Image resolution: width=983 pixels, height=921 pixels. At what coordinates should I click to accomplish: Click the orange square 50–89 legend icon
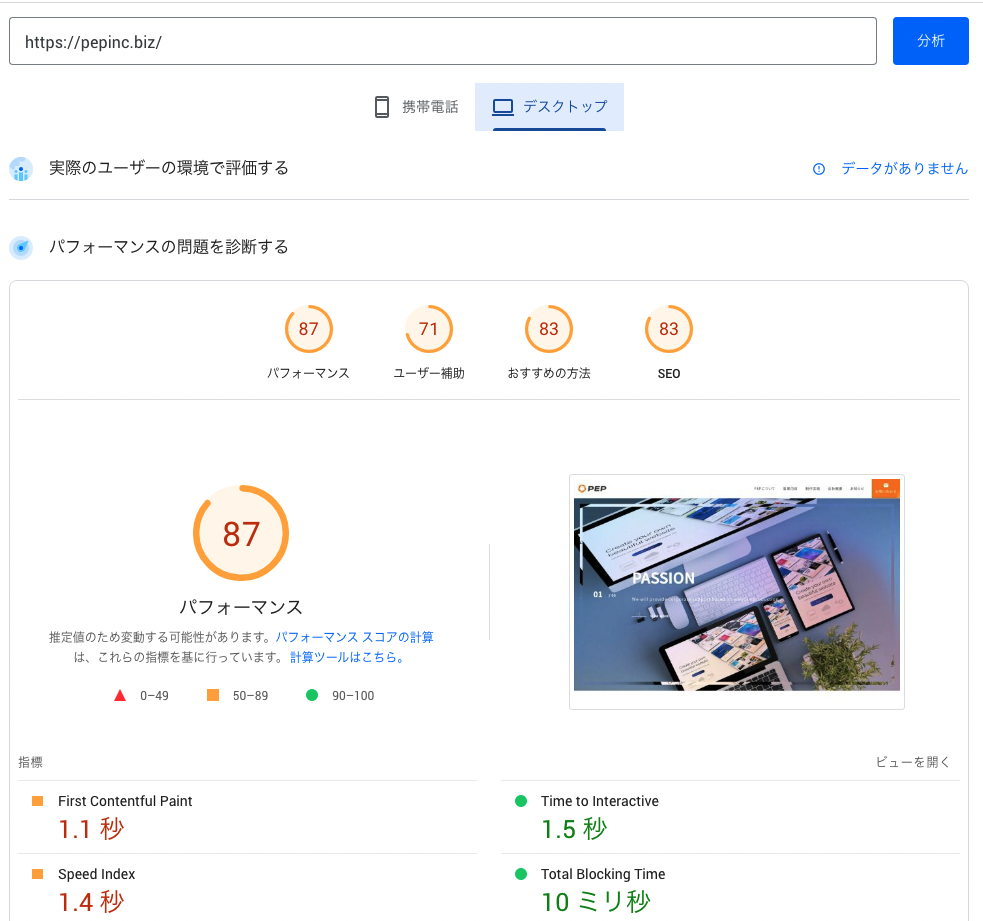[x=213, y=695]
